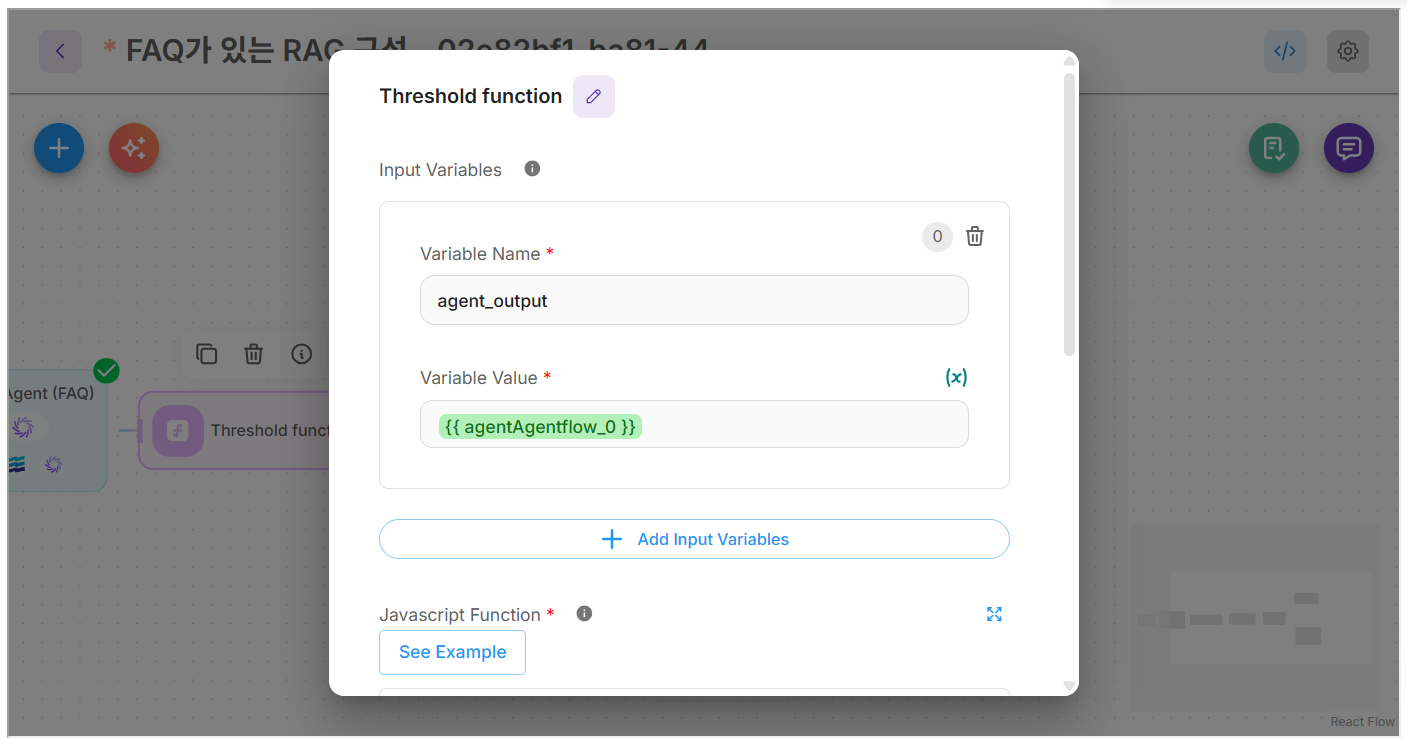Open the green validation checklist button
Image resolution: width=1407 pixels, height=738 pixels.
tap(1273, 149)
